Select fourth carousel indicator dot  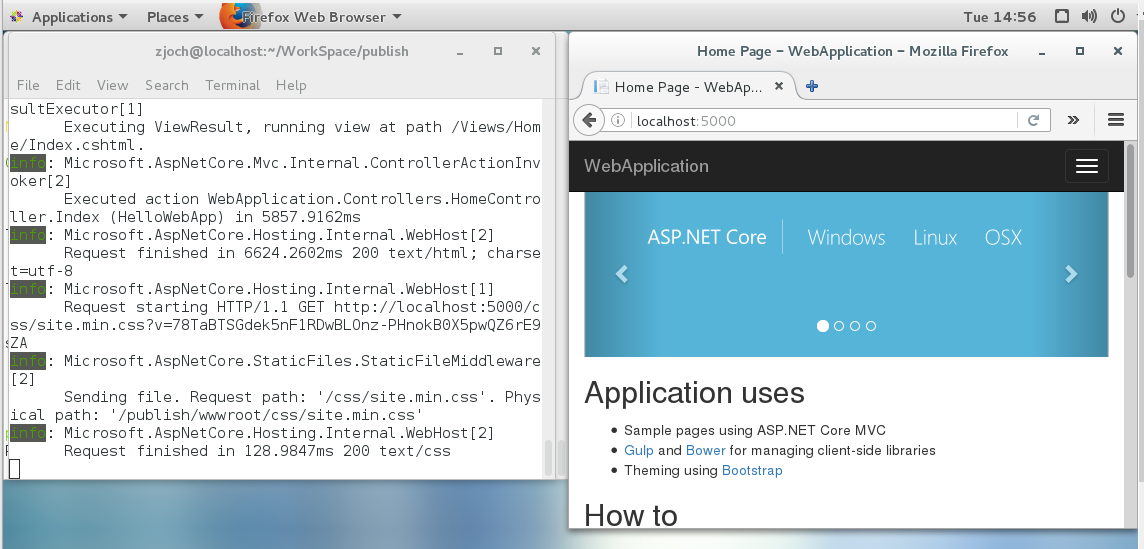[x=871, y=326]
